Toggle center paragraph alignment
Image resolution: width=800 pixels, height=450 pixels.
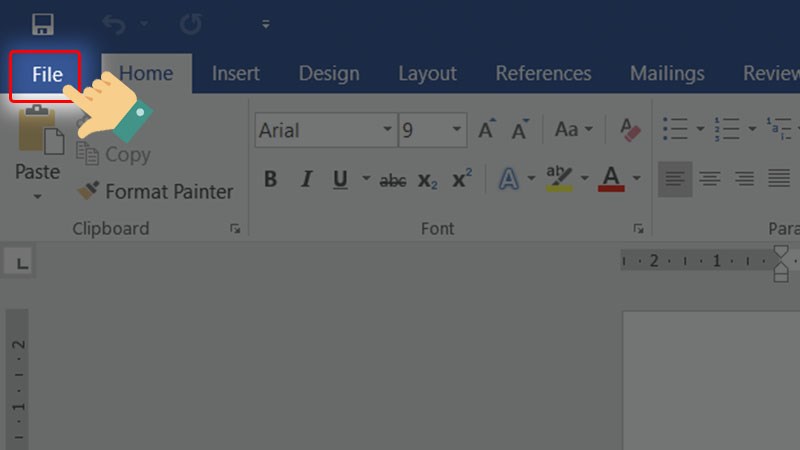coord(710,179)
